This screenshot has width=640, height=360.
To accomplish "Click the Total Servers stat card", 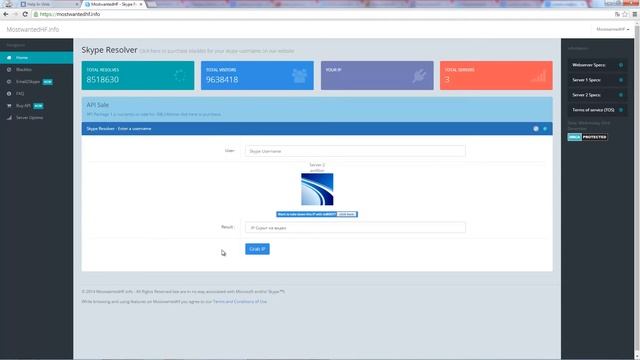I will [496, 76].
